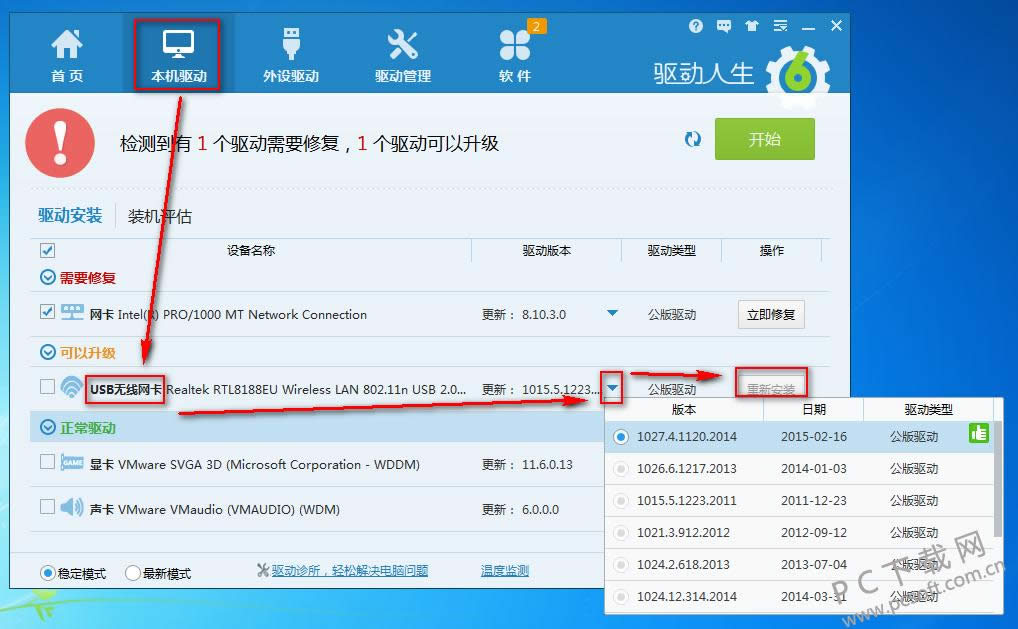Viewport: 1018px width, 629px height.
Task: Click the 驱动版本 column header
Action: pos(547,251)
